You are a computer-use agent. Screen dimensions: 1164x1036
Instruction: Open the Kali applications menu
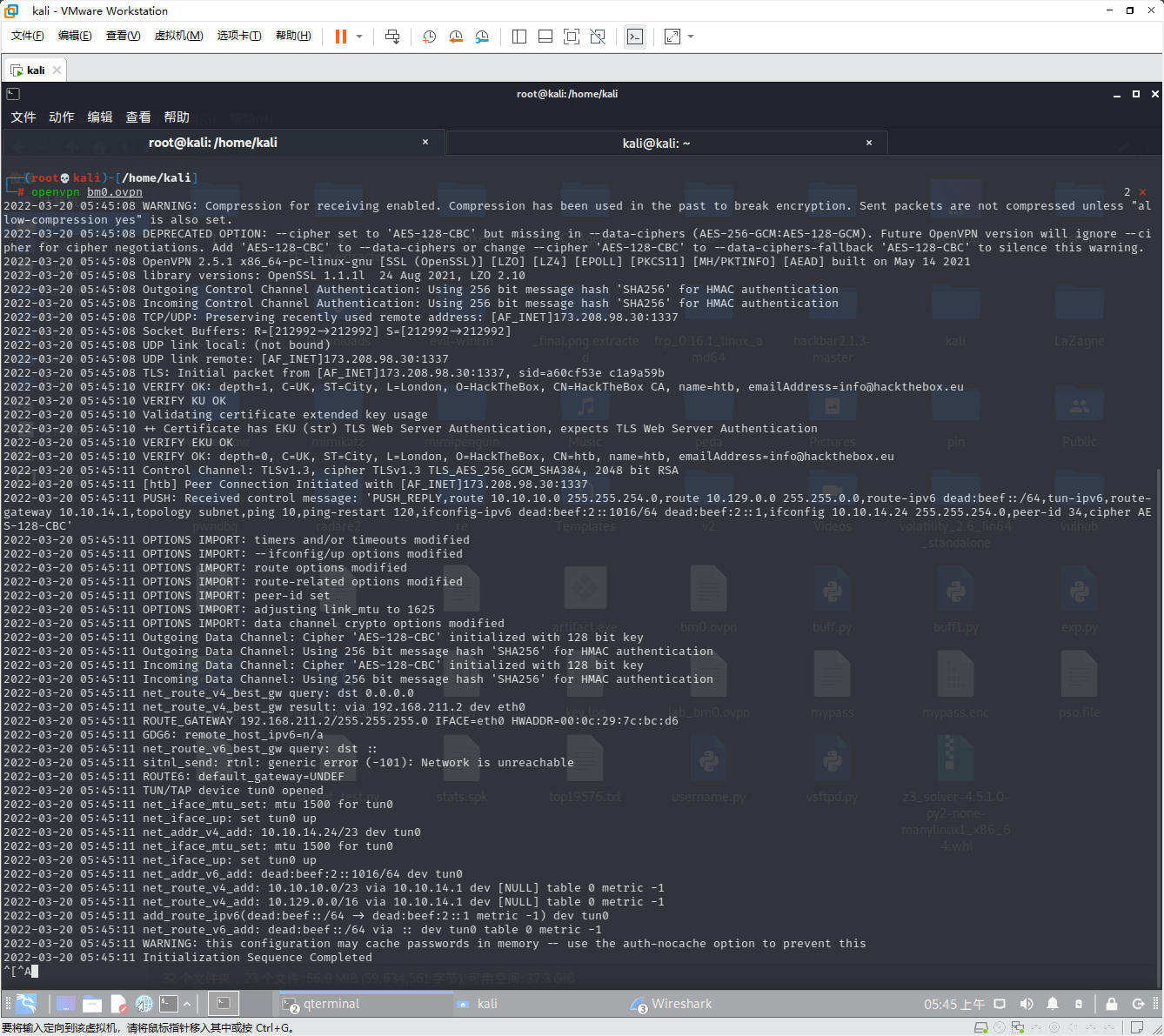pyautogui.click(x=24, y=1003)
